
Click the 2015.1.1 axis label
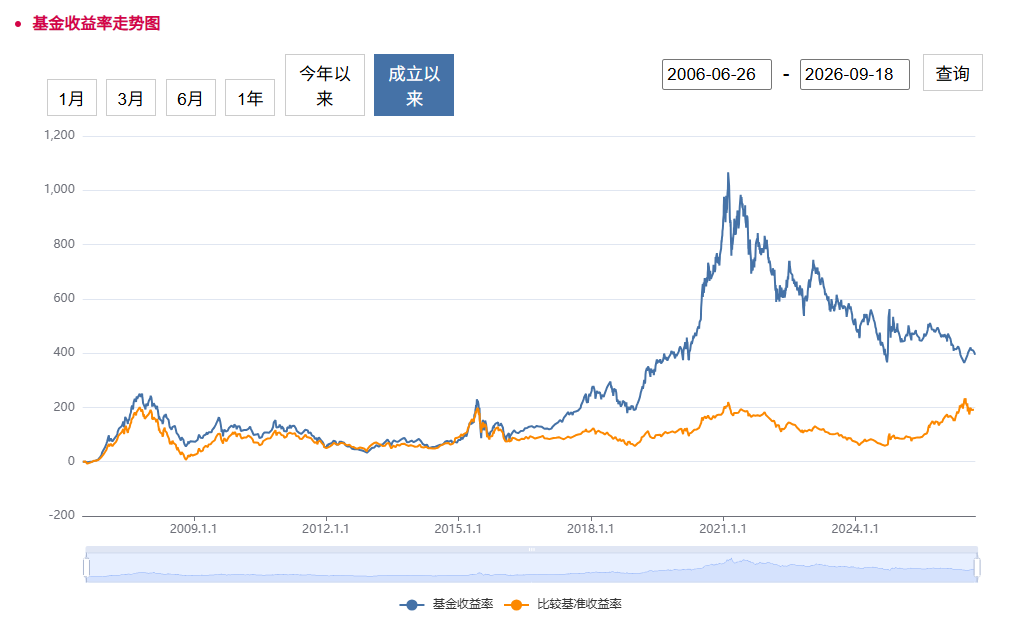458,529
